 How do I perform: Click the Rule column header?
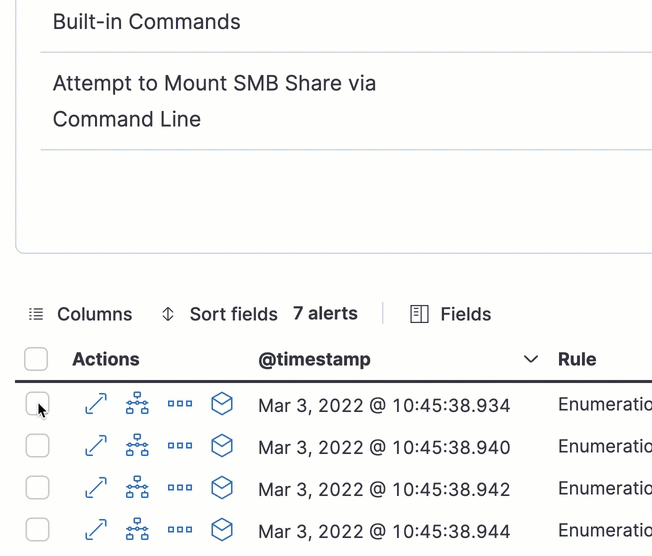pyautogui.click(x=577, y=359)
